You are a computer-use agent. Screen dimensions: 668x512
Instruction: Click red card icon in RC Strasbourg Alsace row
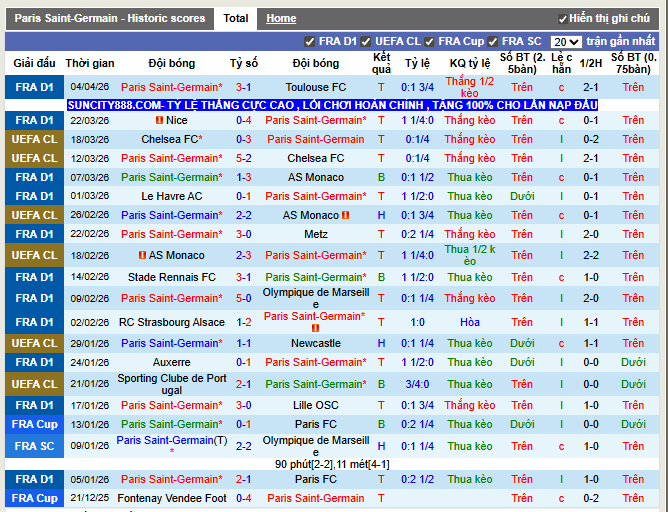click(x=315, y=328)
